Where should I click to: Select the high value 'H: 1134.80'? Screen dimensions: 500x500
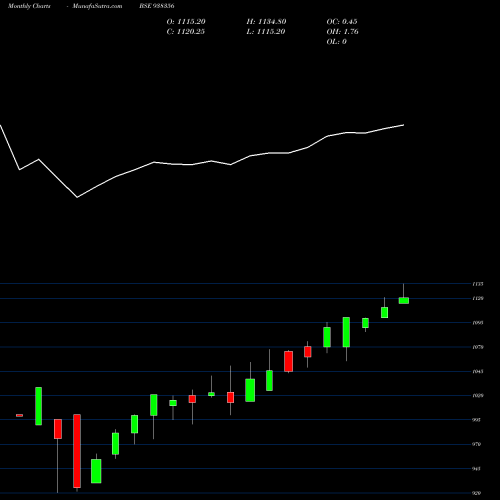[266, 22]
